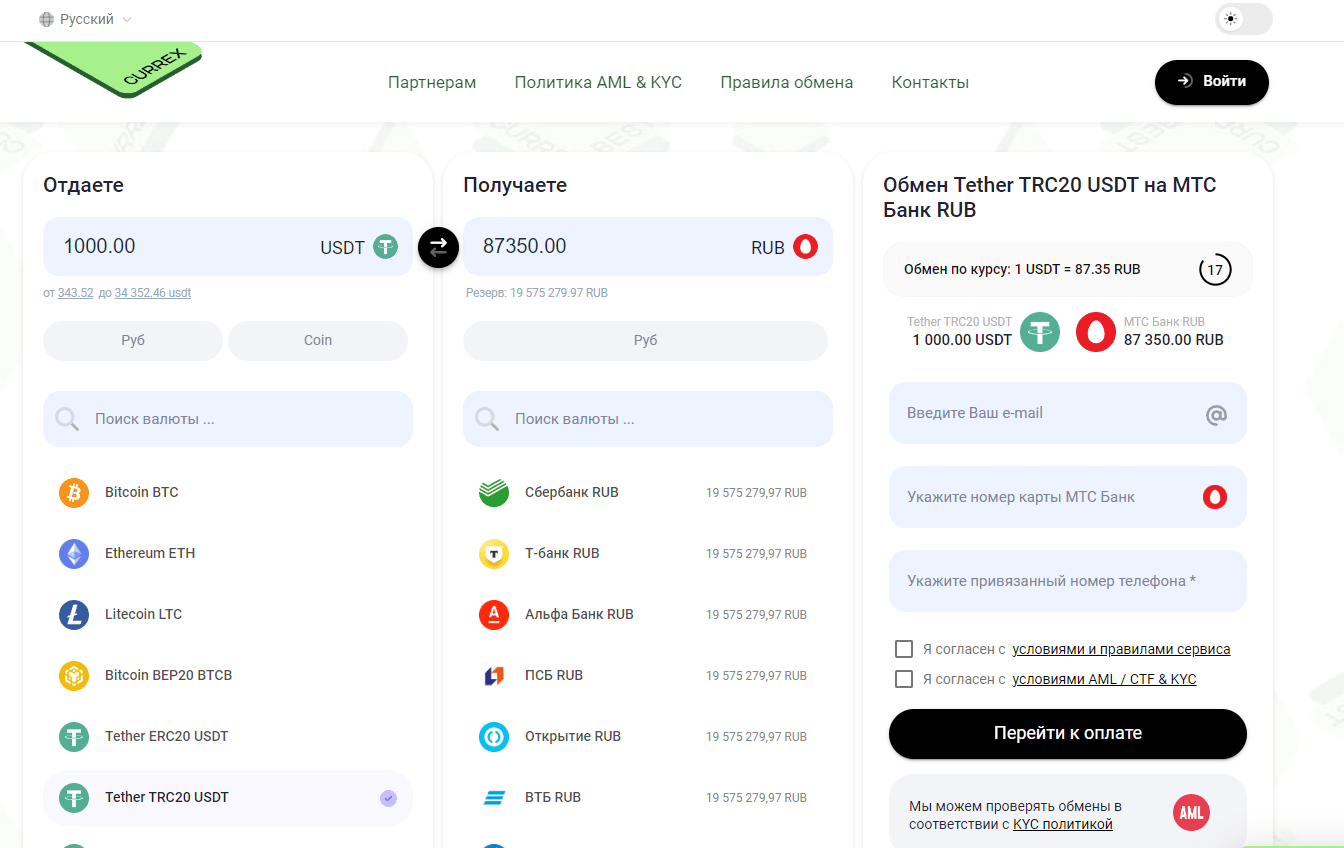1344x848 pixels.
Task: Click the linked phone number field
Action: click(x=1068, y=581)
